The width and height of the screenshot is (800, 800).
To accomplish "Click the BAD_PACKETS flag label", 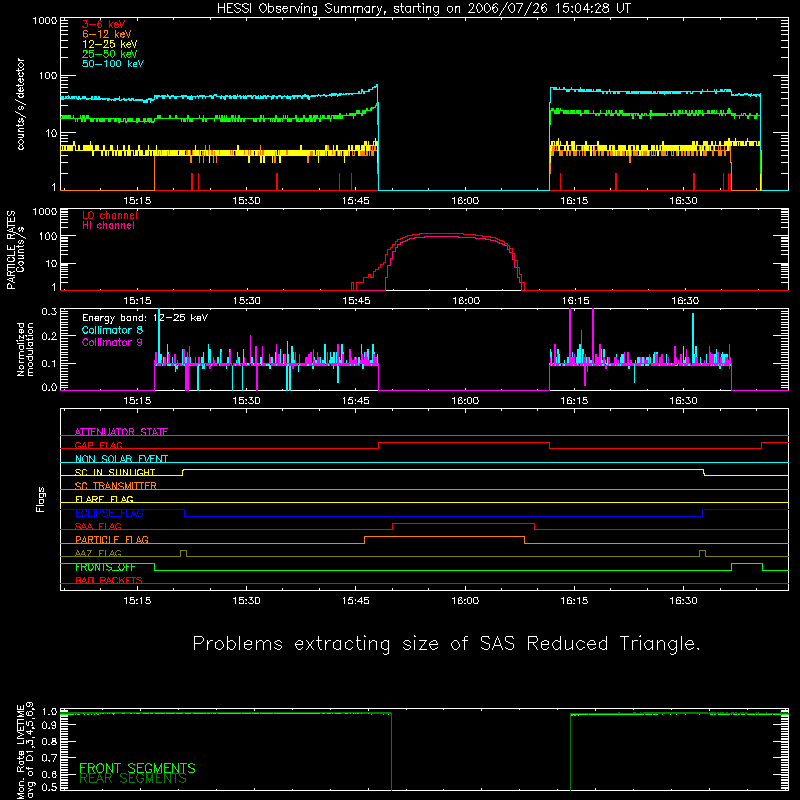I will point(109,580).
